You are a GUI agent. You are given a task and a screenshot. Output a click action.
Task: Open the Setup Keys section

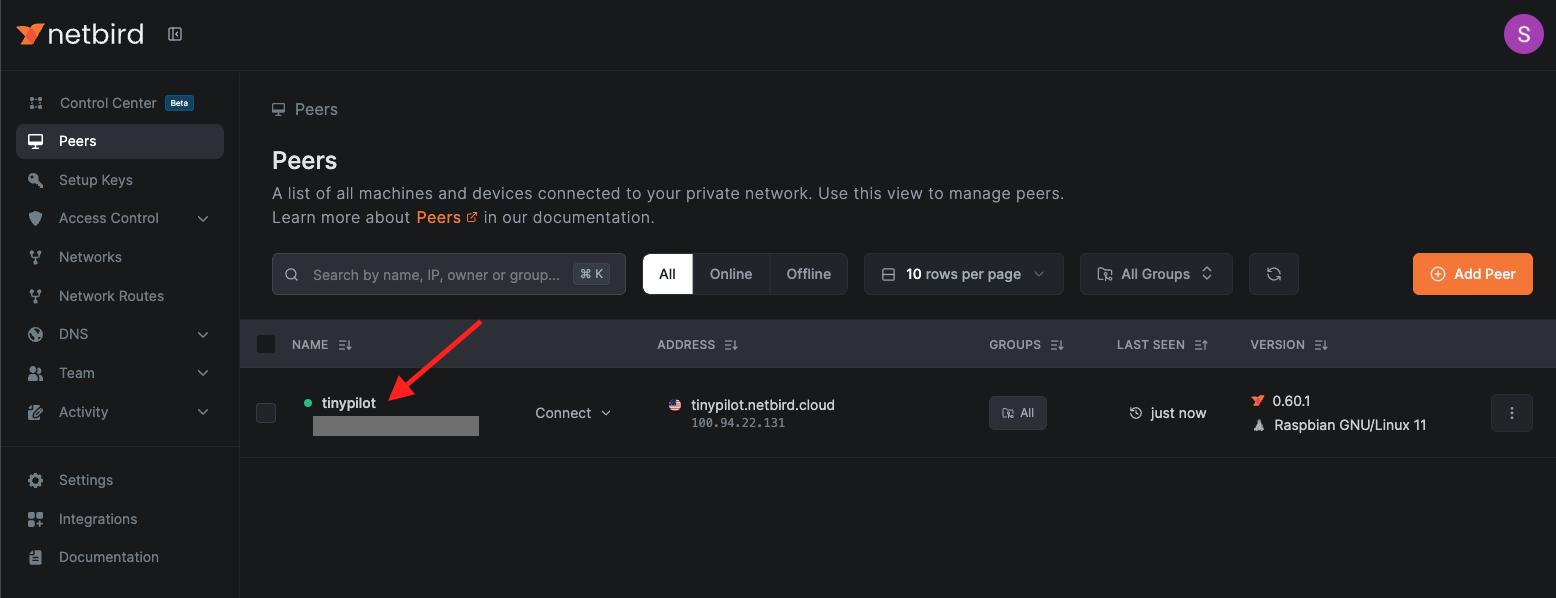96,180
